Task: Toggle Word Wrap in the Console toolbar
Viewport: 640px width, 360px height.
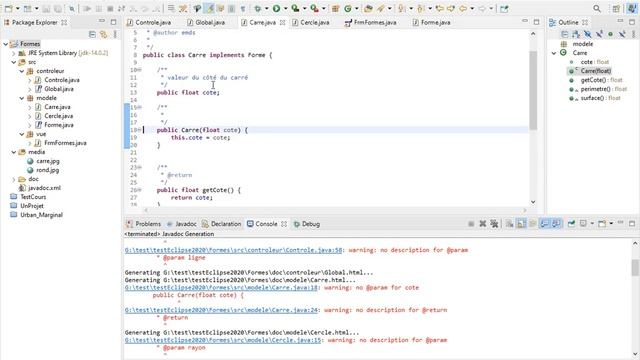Action: [x=533, y=224]
